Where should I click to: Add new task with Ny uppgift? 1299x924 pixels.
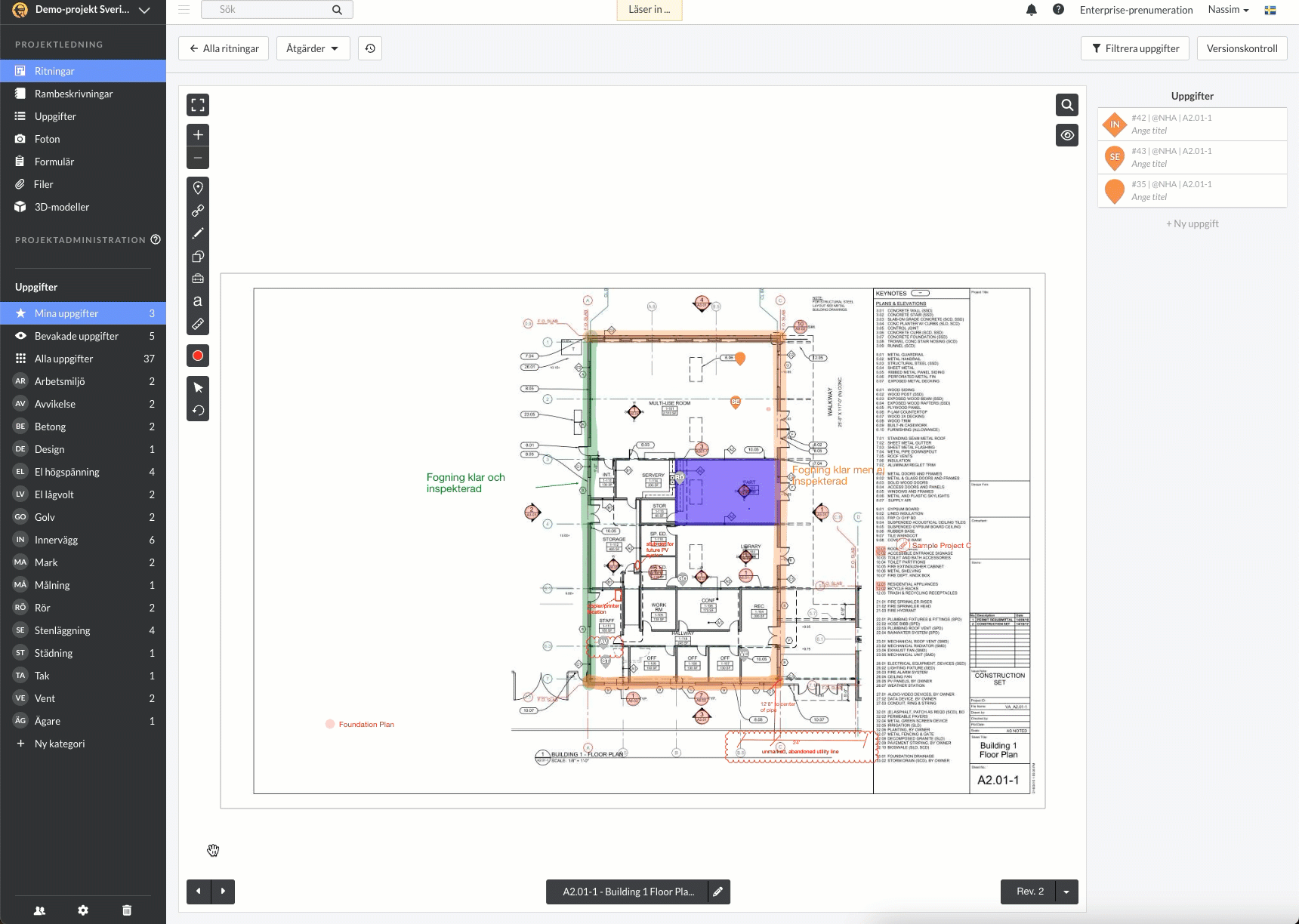(1192, 223)
